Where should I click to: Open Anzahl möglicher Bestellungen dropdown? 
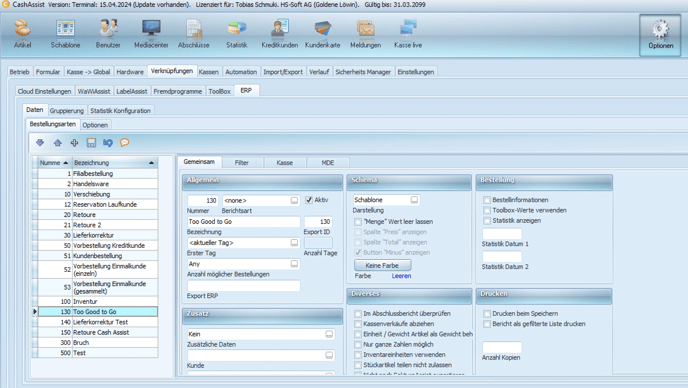pyautogui.click(x=294, y=264)
